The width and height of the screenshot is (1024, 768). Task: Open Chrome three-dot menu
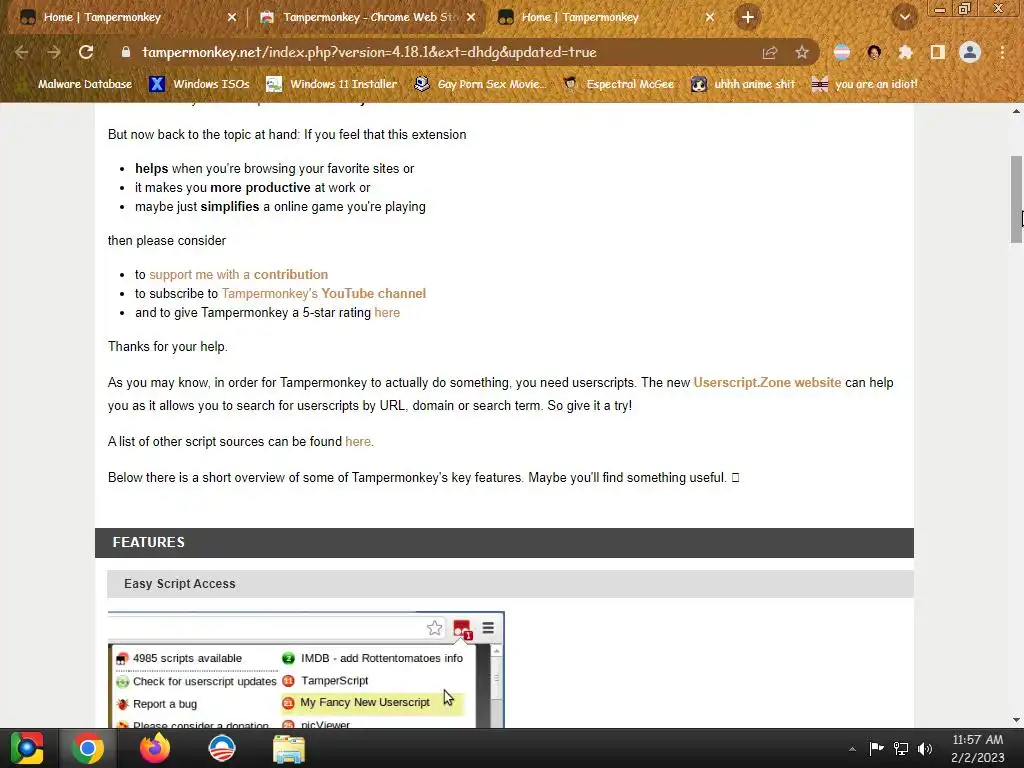pos(1002,52)
